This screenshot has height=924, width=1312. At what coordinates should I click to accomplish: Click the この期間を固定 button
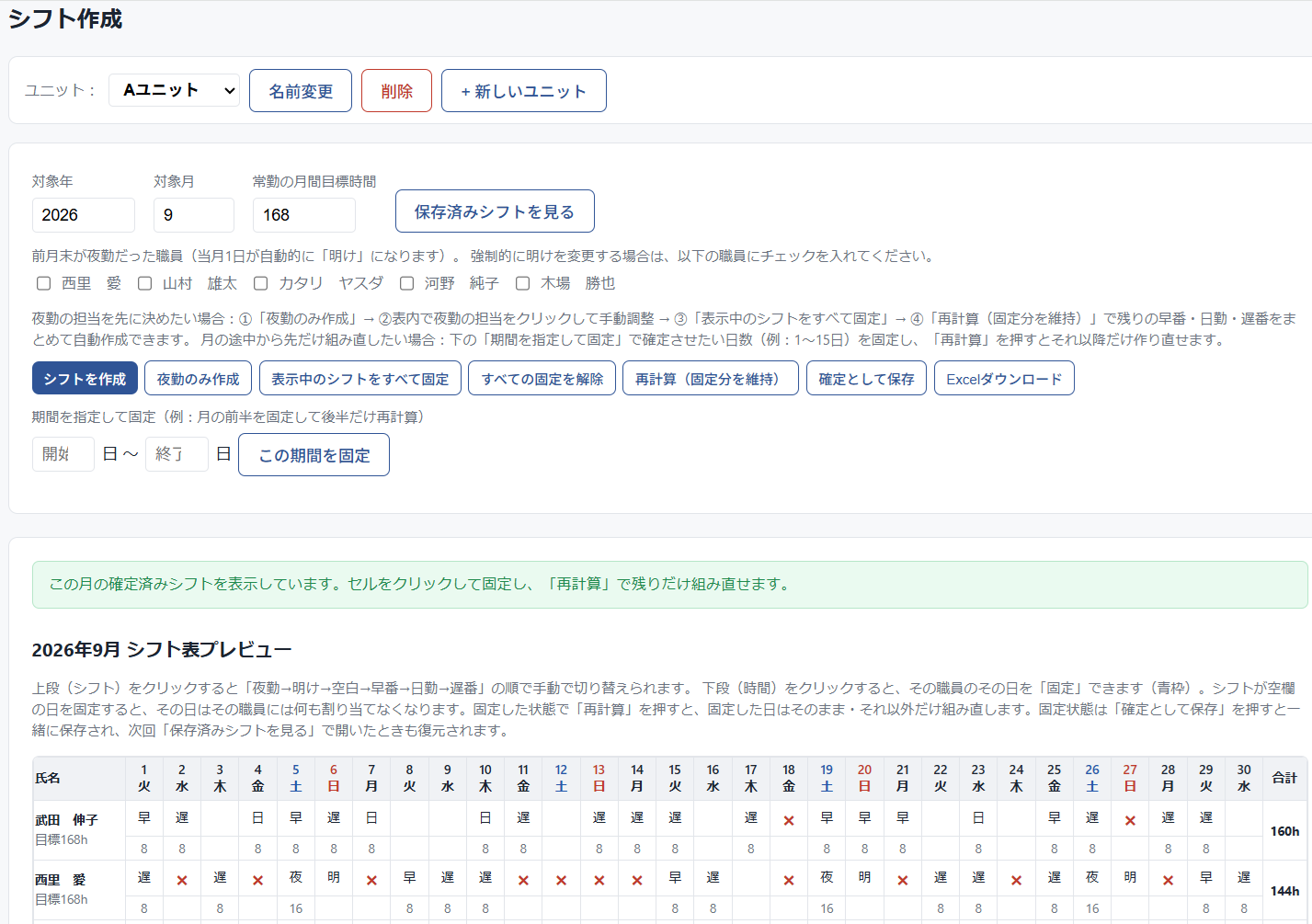point(314,455)
